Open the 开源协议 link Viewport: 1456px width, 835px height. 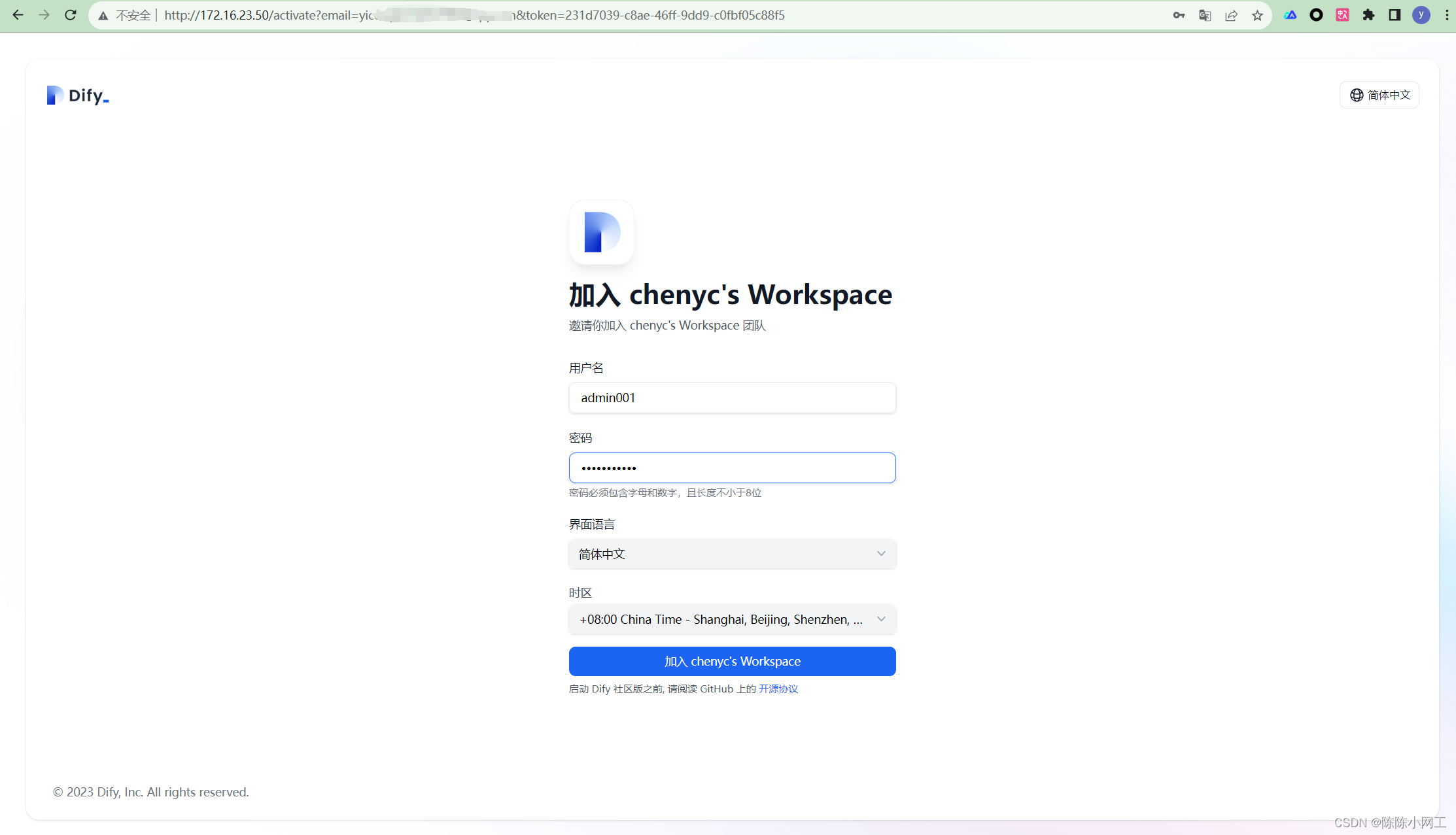click(778, 689)
